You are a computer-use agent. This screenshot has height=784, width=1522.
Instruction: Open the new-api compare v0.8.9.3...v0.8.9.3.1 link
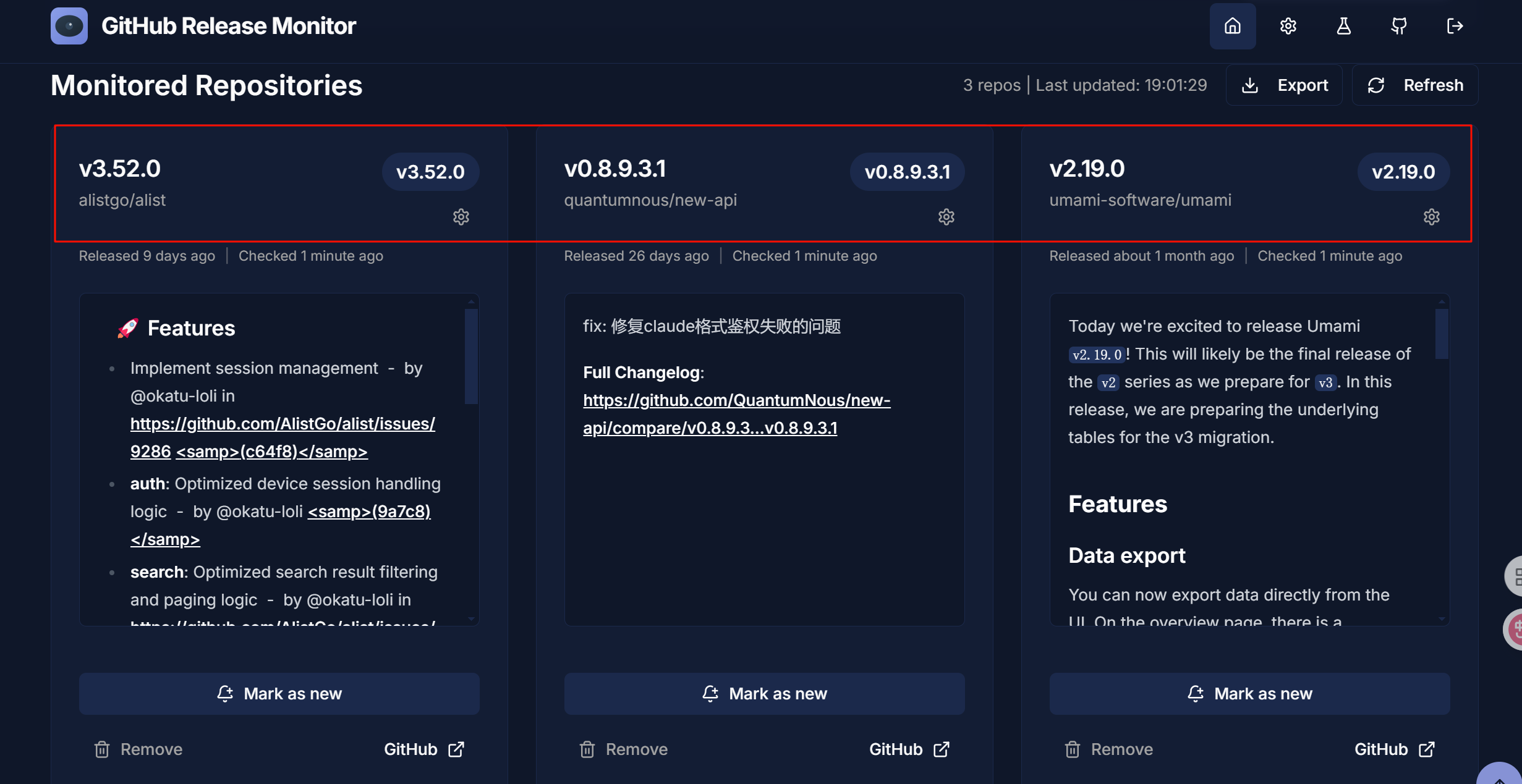tap(736, 414)
